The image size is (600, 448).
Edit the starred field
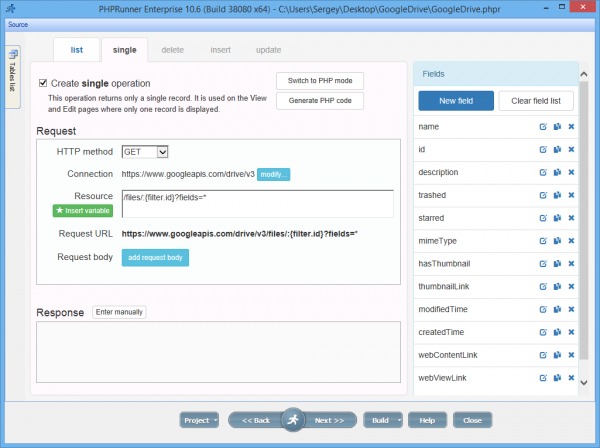(543, 218)
